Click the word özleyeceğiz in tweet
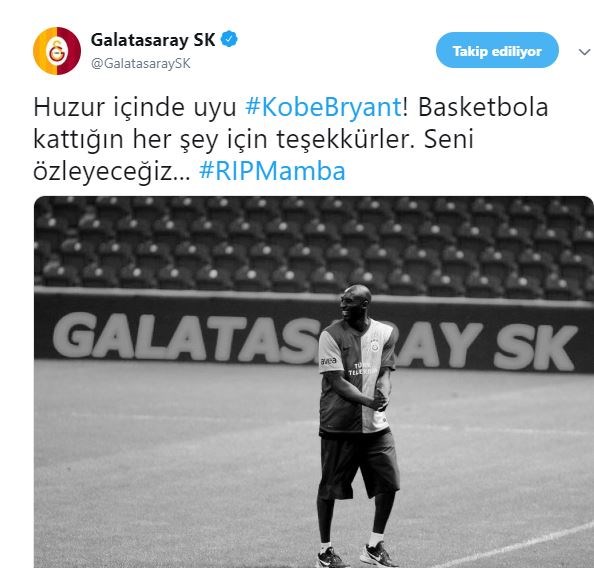 (111, 171)
